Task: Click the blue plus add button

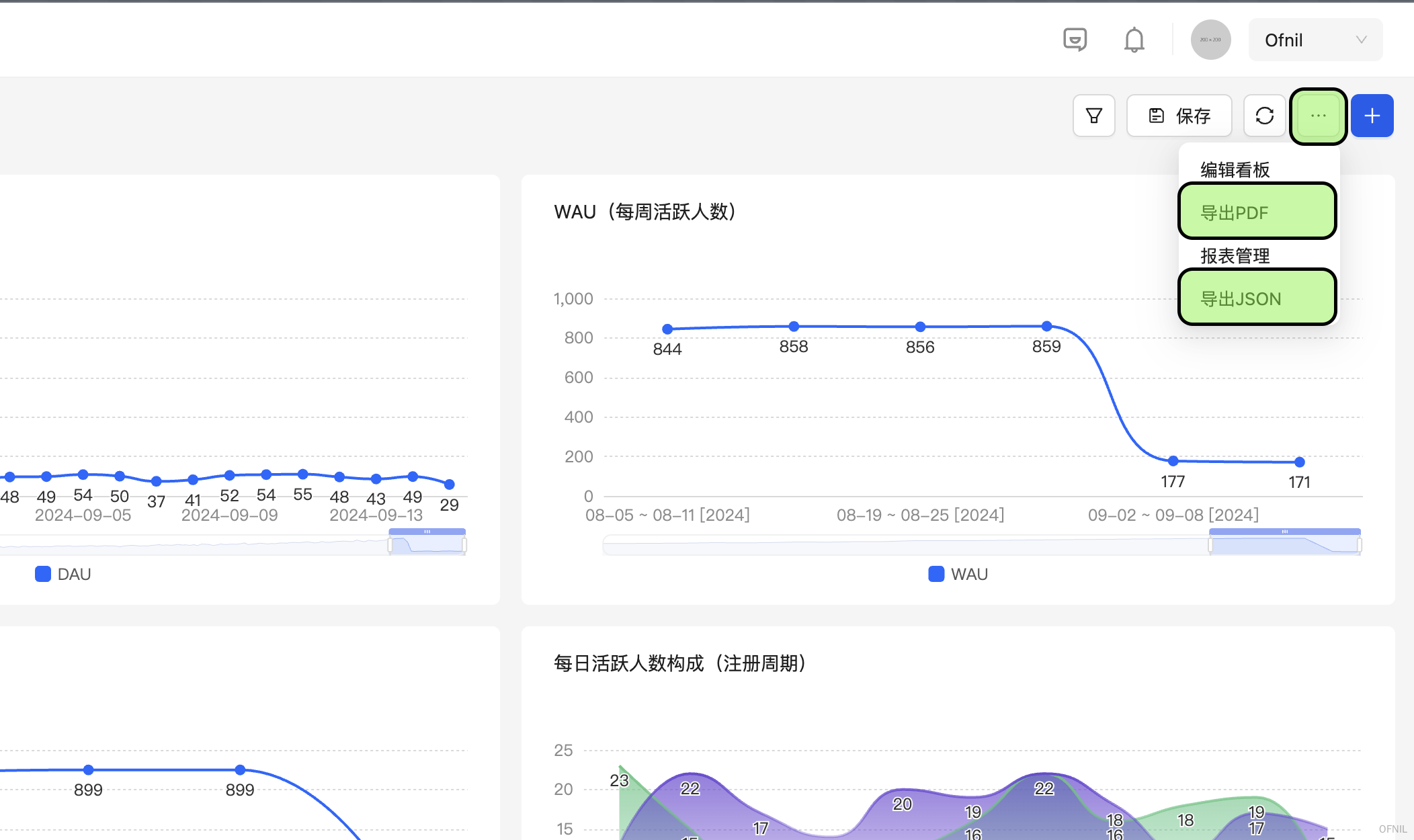Action: (x=1372, y=116)
